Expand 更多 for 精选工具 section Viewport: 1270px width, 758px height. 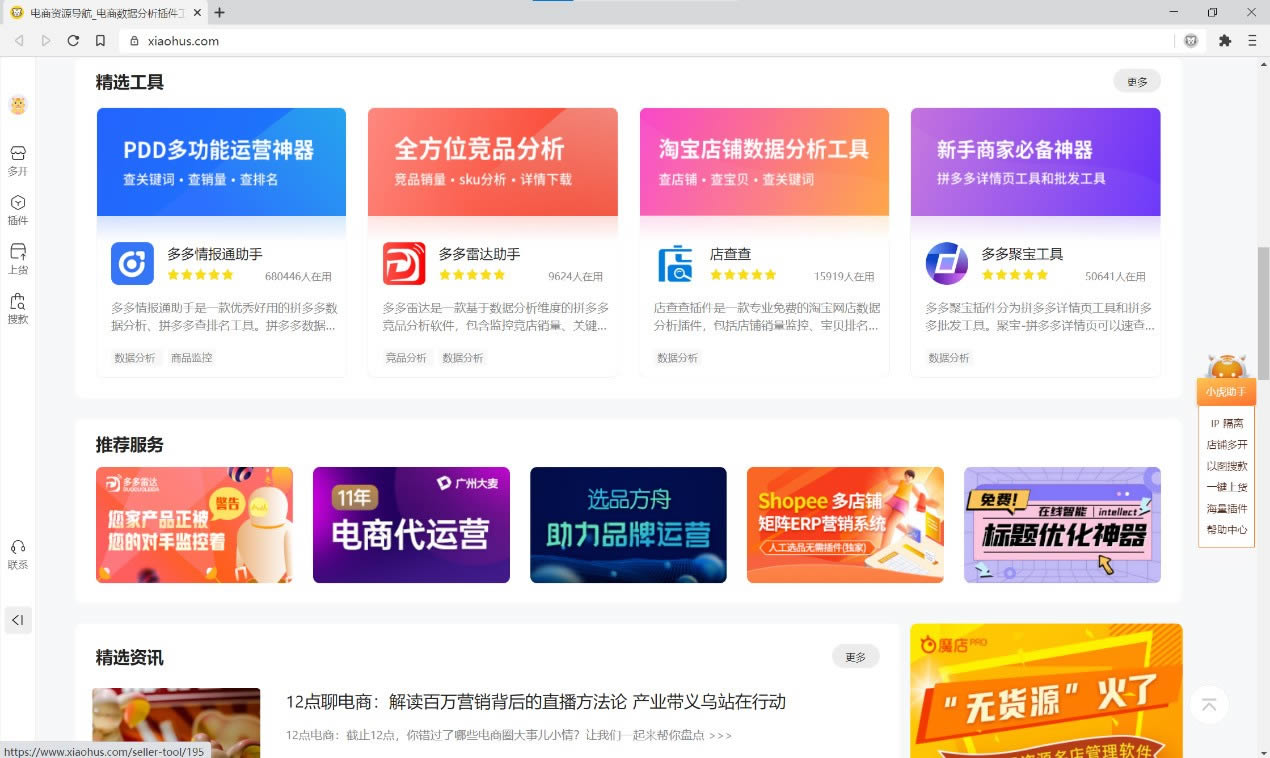(1137, 82)
